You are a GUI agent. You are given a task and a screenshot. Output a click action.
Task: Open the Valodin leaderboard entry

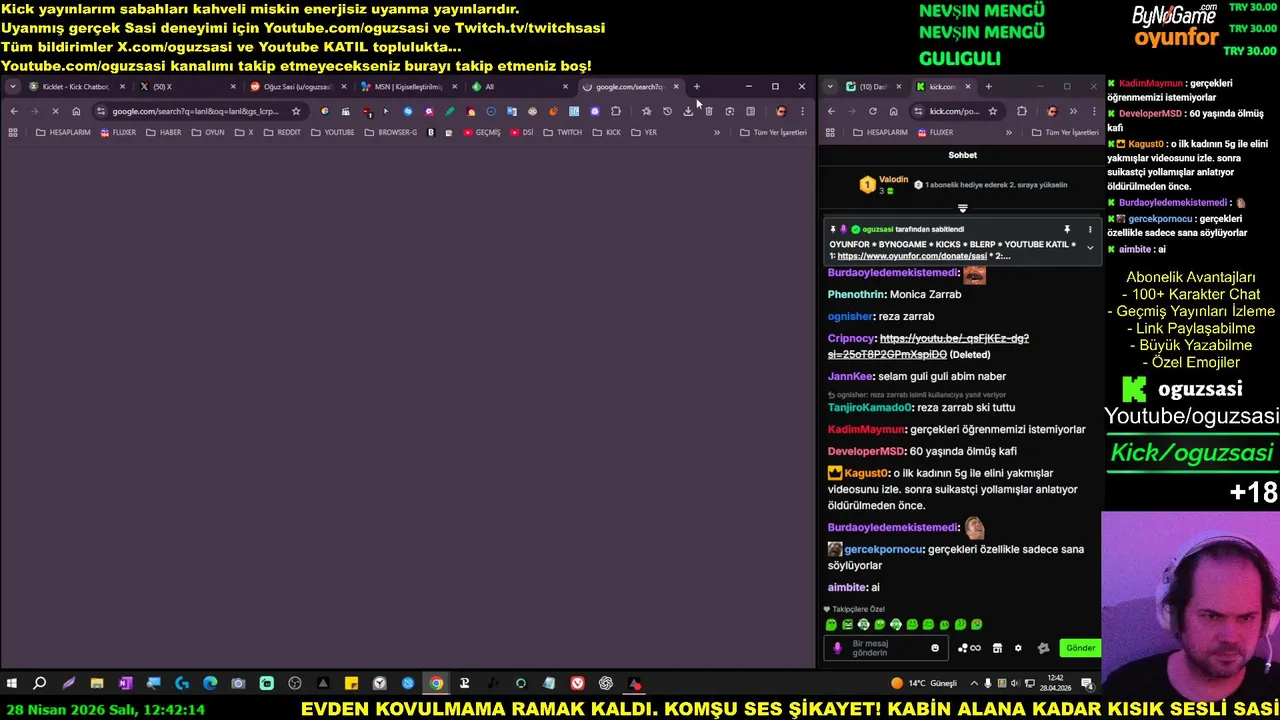tap(885, 185)
